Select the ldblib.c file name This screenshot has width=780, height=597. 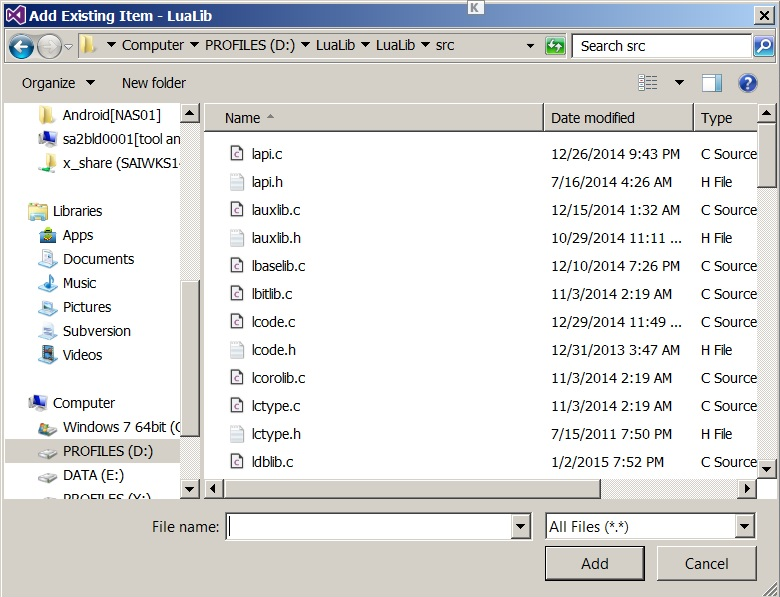(x=272, y=462)
